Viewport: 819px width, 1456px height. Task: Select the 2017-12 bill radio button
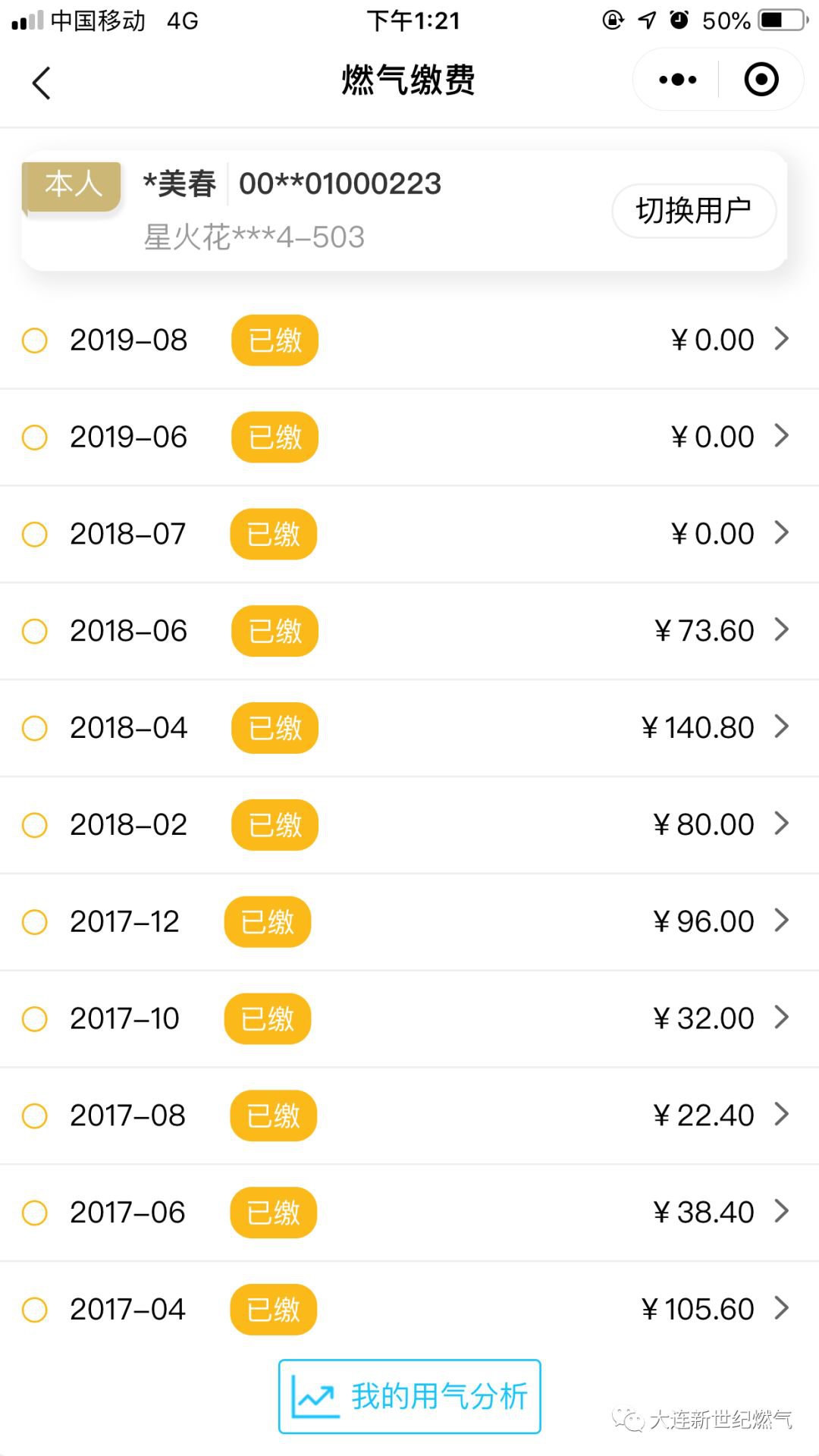coord(35,922)
